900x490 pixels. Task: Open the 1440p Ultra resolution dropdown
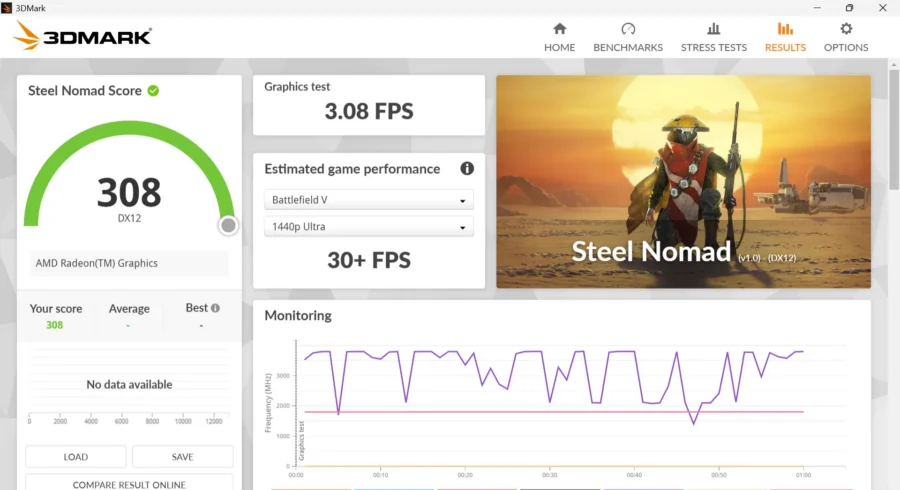click(x=368, y=227)
